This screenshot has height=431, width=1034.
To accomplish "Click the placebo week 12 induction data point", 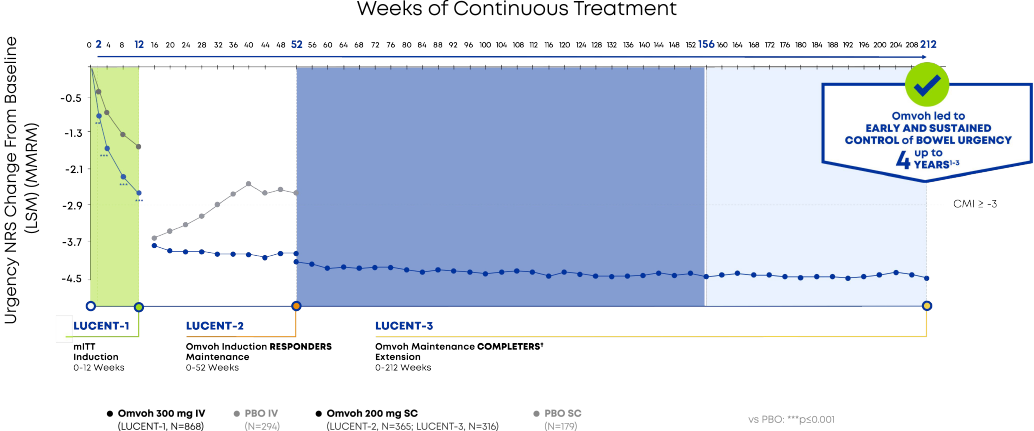I will (x=138, y=146).
